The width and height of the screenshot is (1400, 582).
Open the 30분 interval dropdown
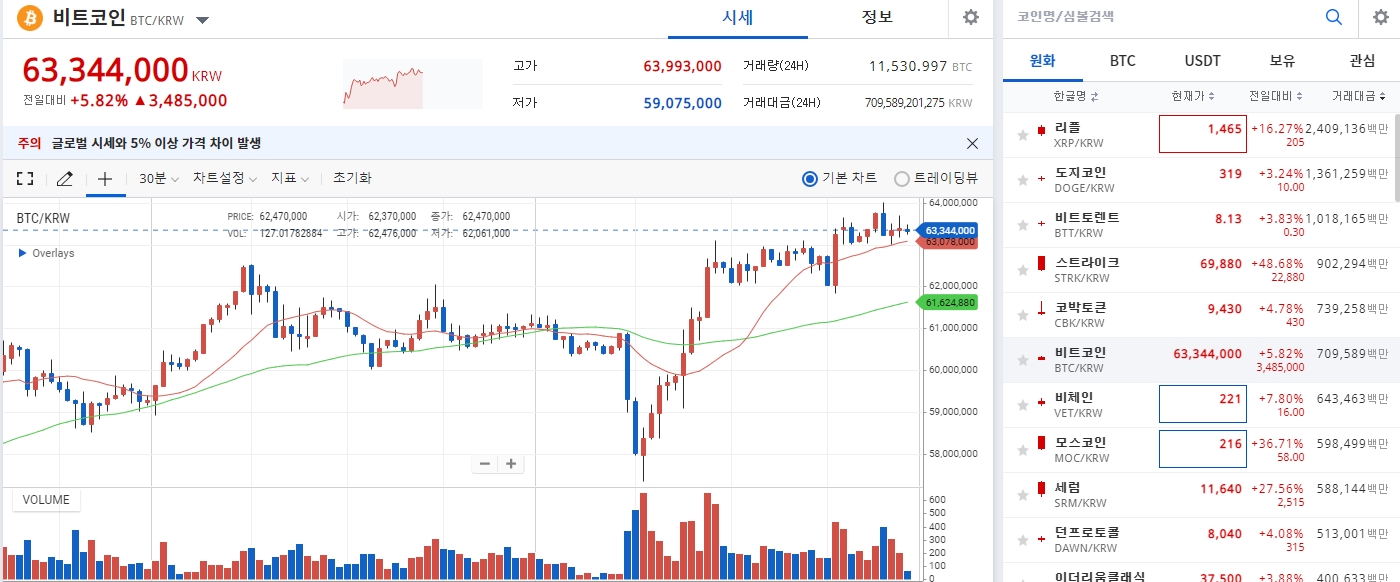[x=159, y=178]
